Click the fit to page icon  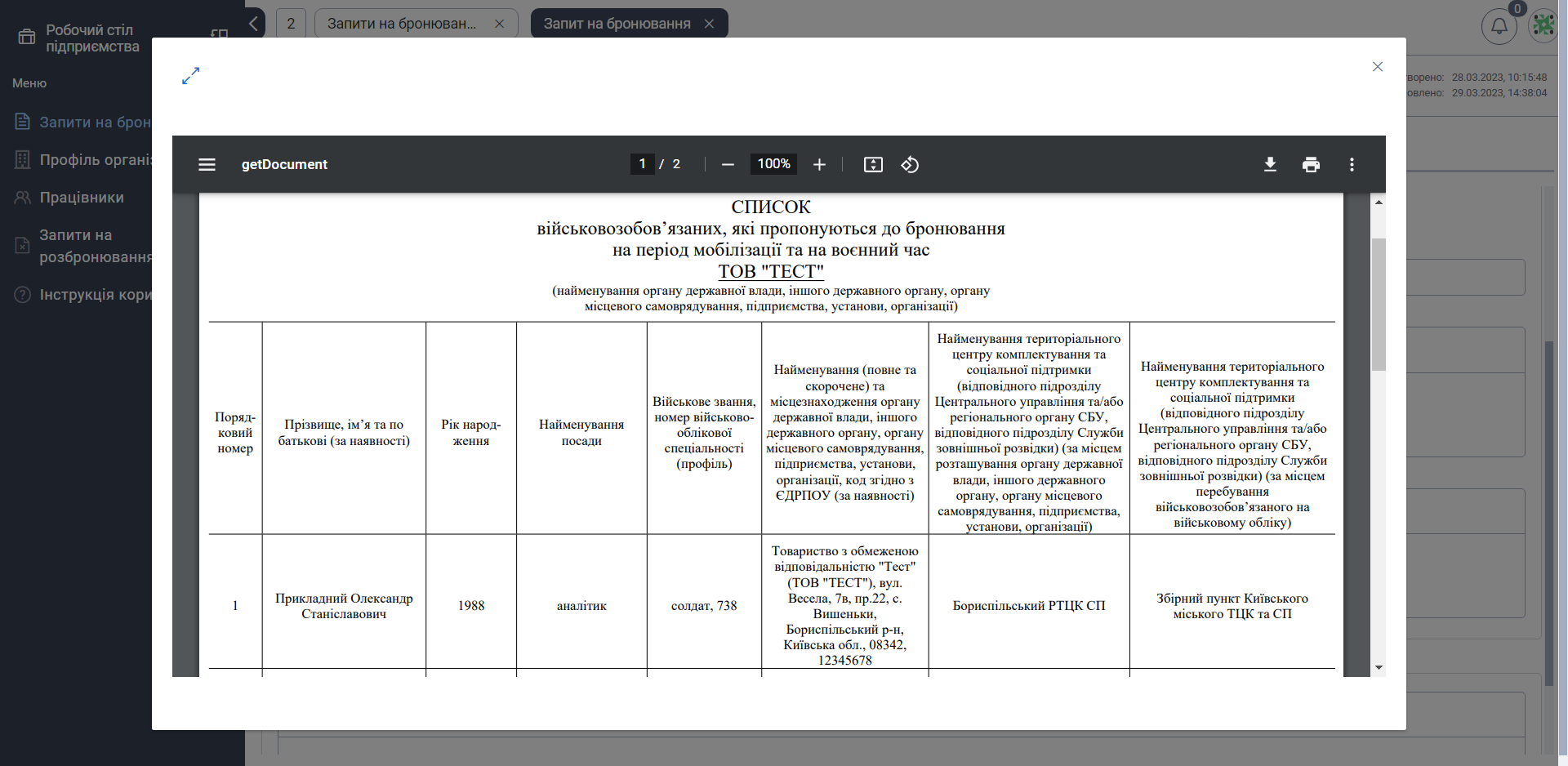click(x=873, y=165)
